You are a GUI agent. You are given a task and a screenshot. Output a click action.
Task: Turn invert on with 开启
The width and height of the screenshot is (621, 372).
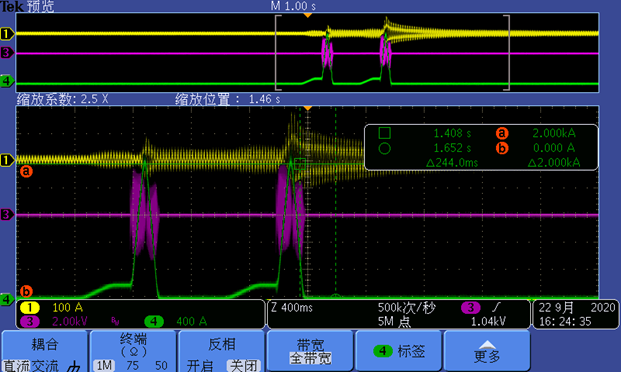[200, 366]
